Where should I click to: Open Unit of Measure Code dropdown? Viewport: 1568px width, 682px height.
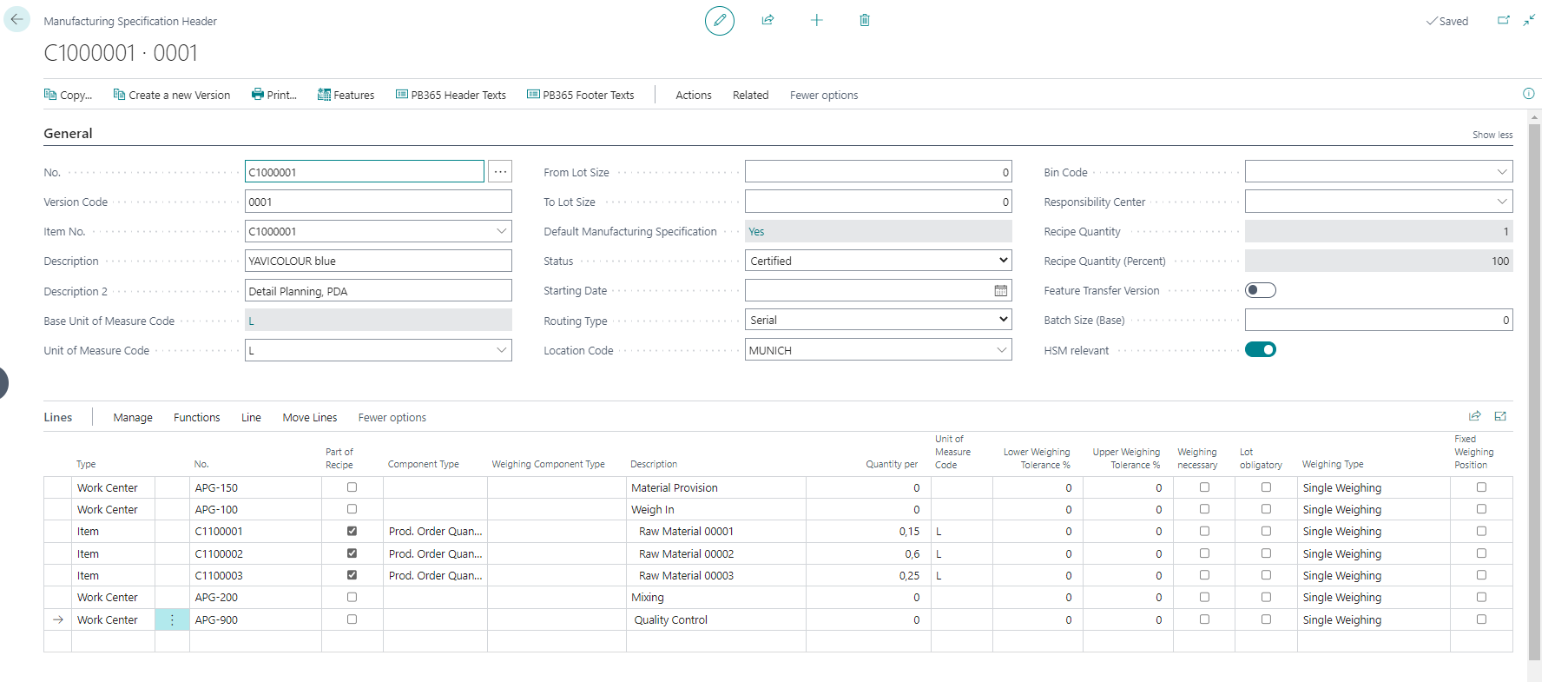[x=501, y=350]
